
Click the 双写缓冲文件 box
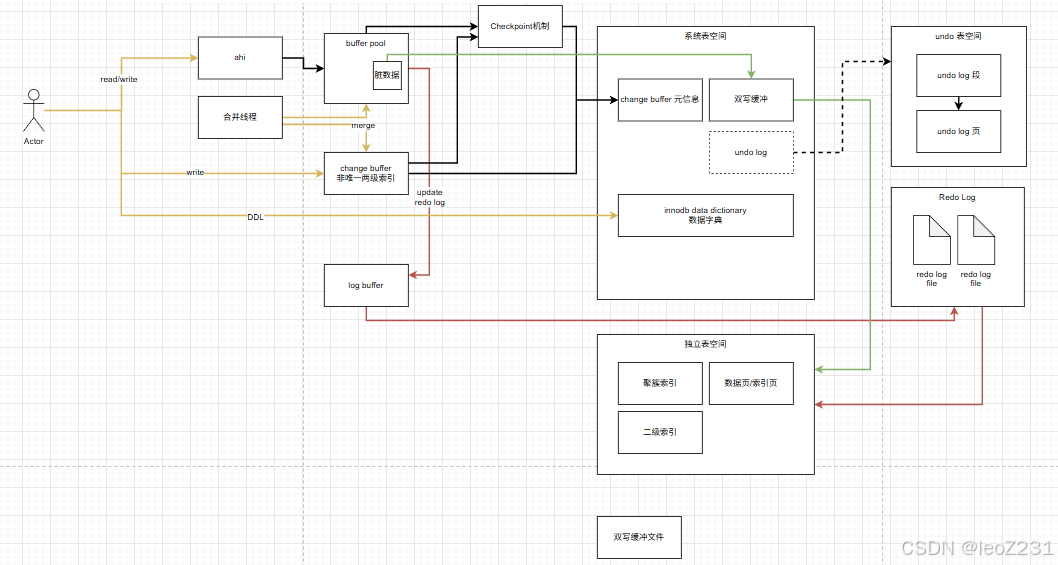click(x=639, y=537)
